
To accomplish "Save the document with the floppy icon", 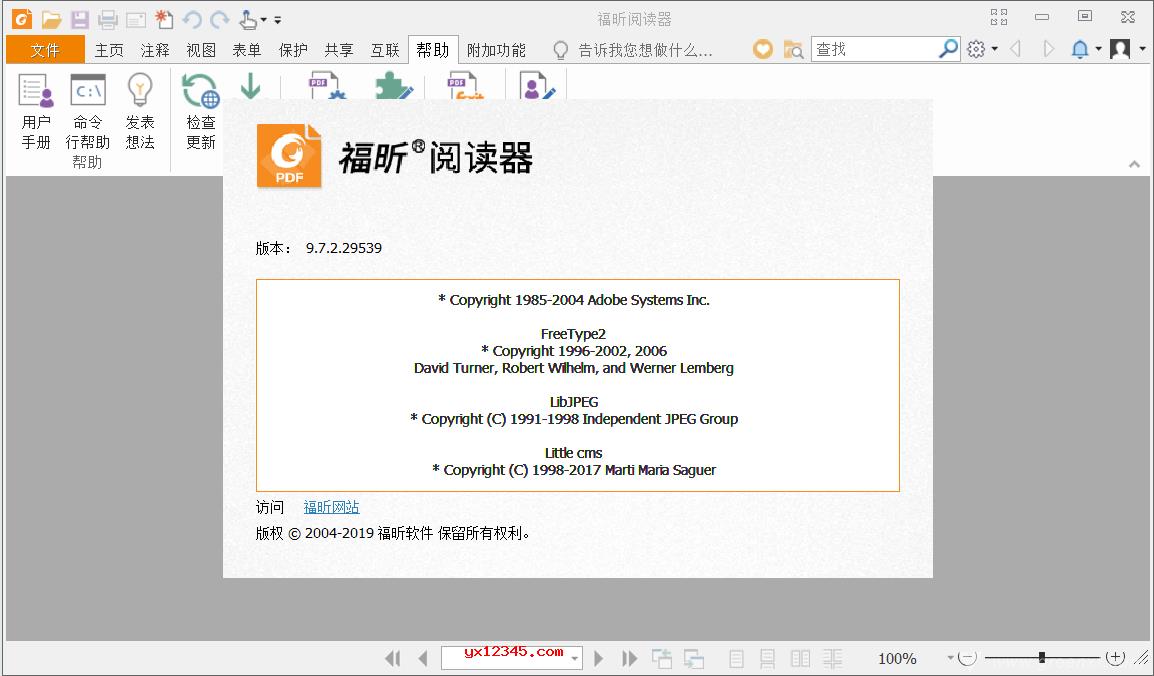I will pos(79,20).
